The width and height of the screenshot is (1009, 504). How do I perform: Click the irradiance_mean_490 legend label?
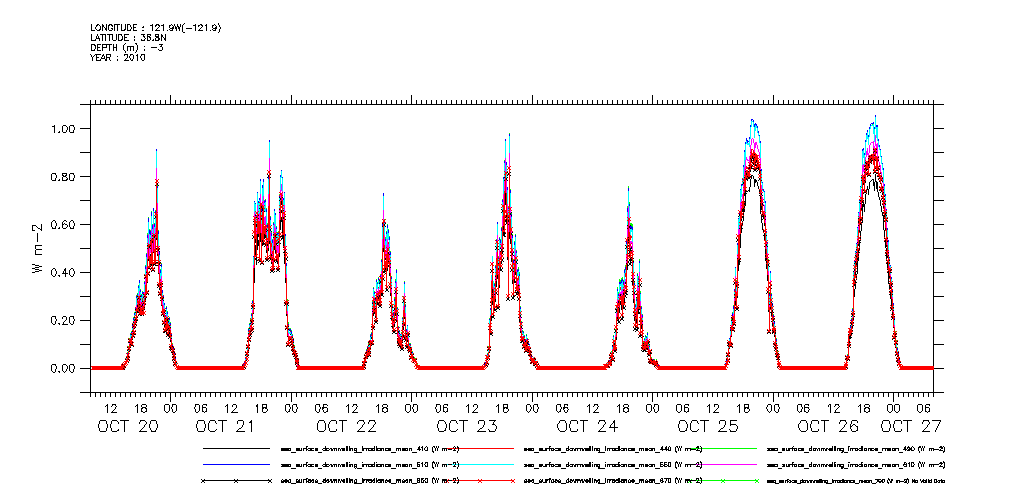click(856, 448)
